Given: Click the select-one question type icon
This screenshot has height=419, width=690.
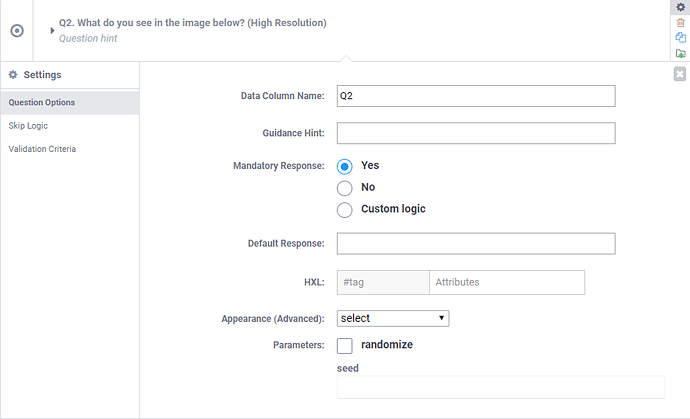Looking at the screenshot, I should 17,30.
